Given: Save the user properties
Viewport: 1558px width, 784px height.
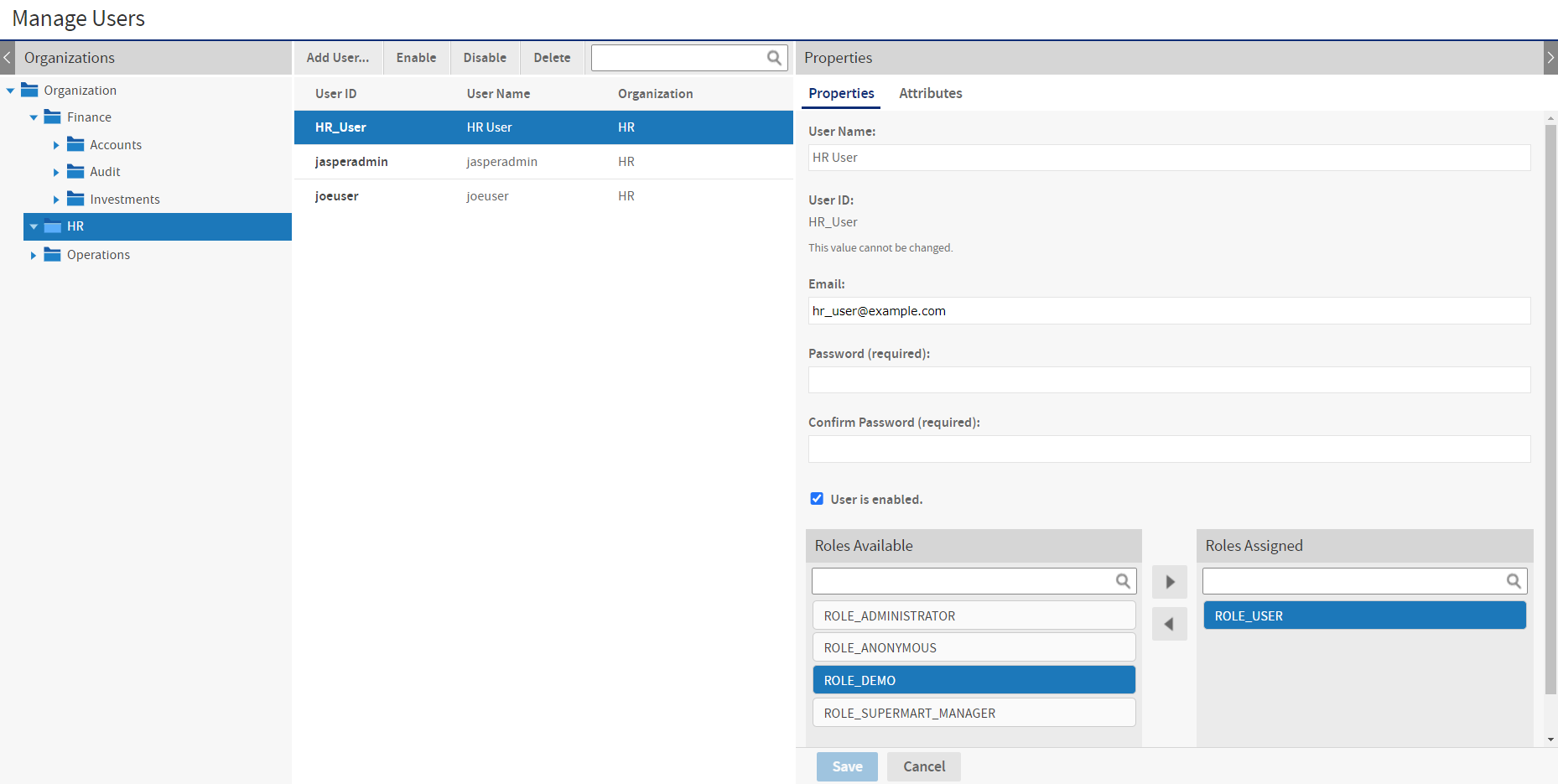Looking at the screenshot, I should pyautogui.click(x=847, y=766).
